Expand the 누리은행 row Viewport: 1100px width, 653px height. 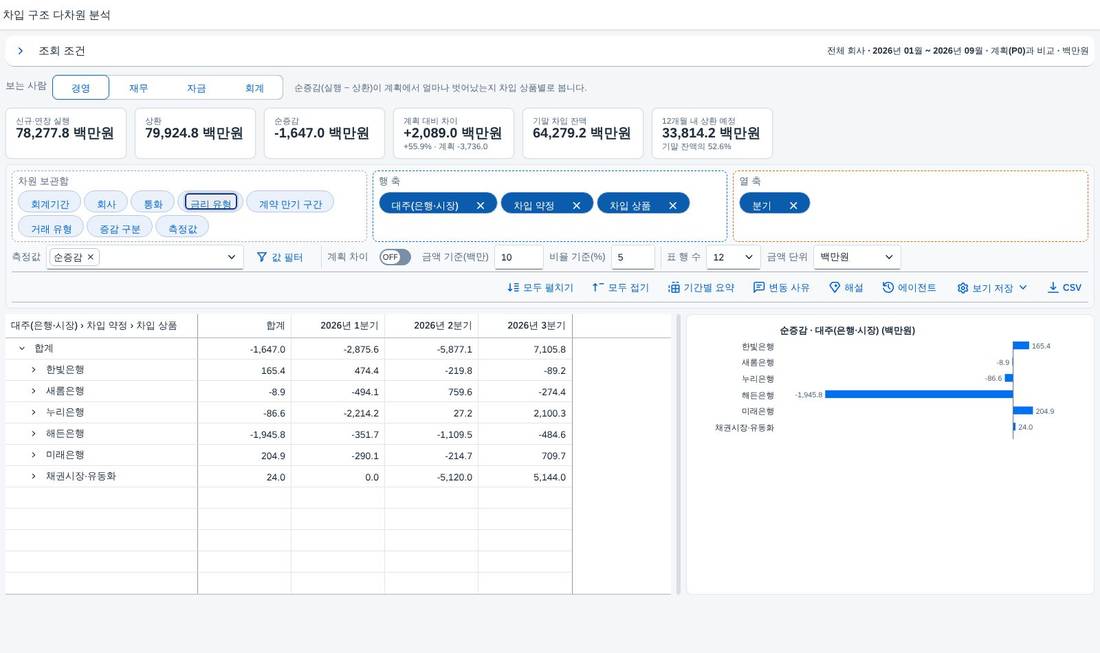33,412
